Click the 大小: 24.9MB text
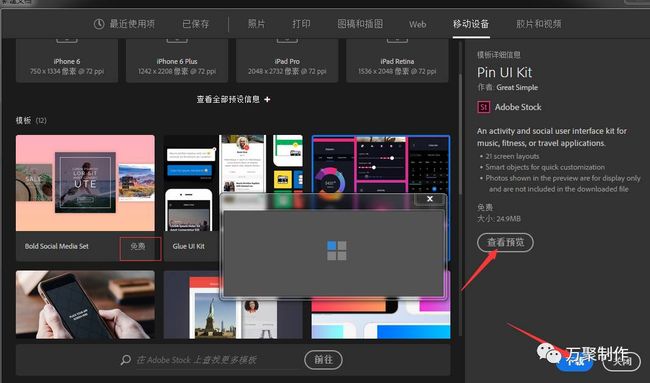The image size is (650, 383). click(x=499, y=218)
